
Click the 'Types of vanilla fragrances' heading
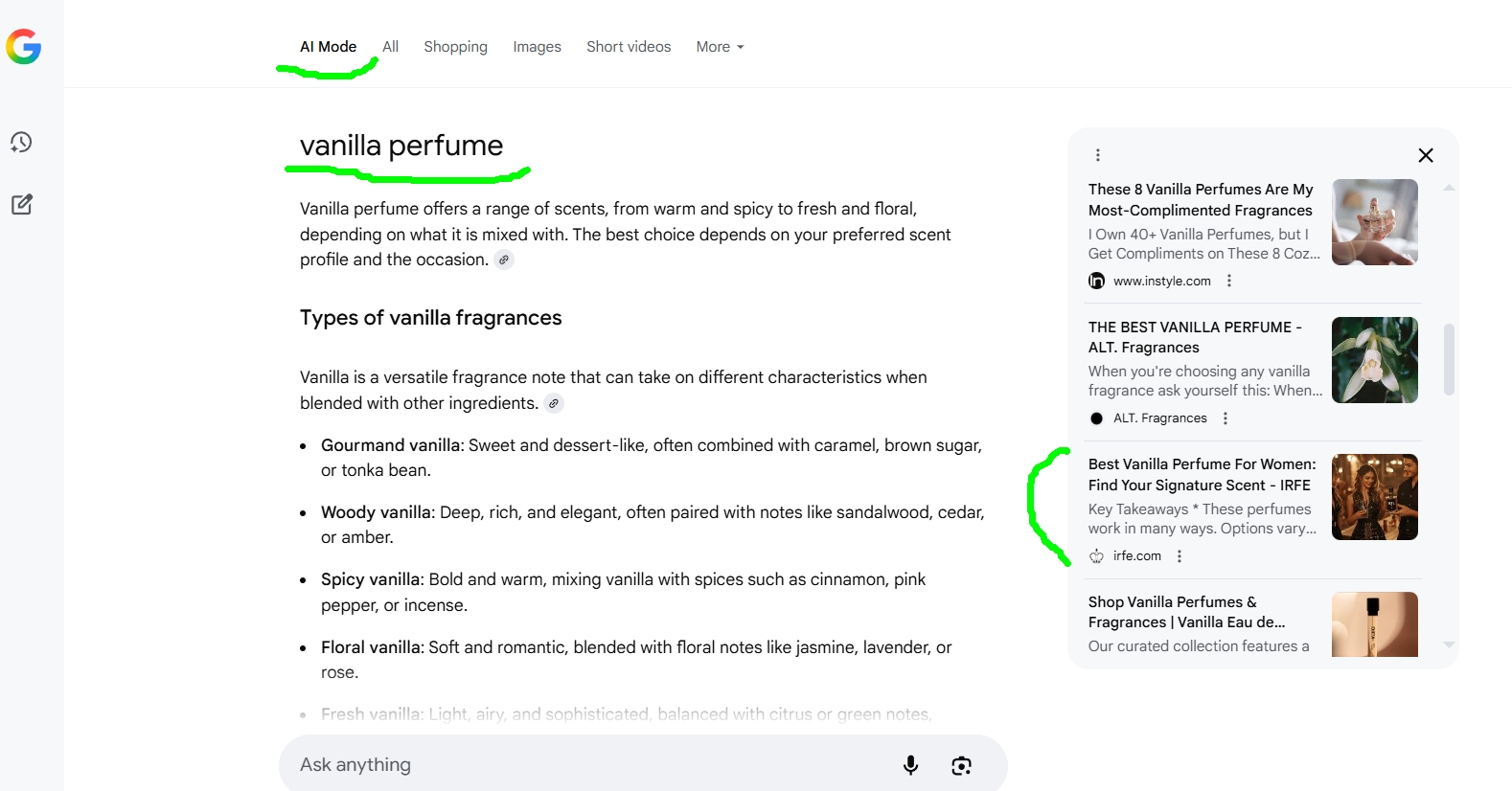(x=431, y=318)
